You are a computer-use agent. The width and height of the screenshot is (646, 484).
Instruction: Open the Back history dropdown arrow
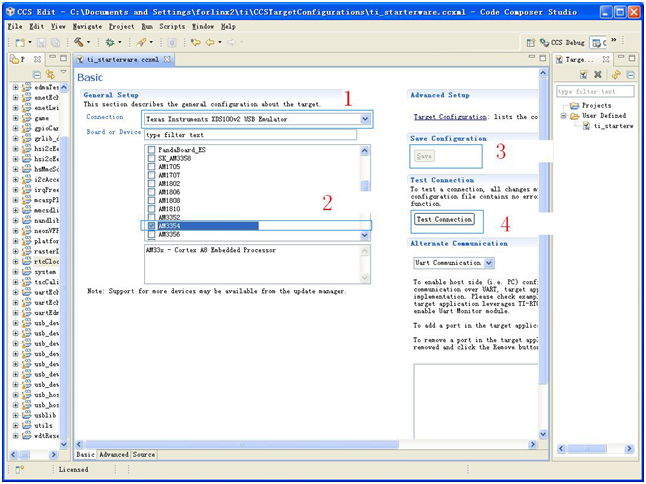220,42
